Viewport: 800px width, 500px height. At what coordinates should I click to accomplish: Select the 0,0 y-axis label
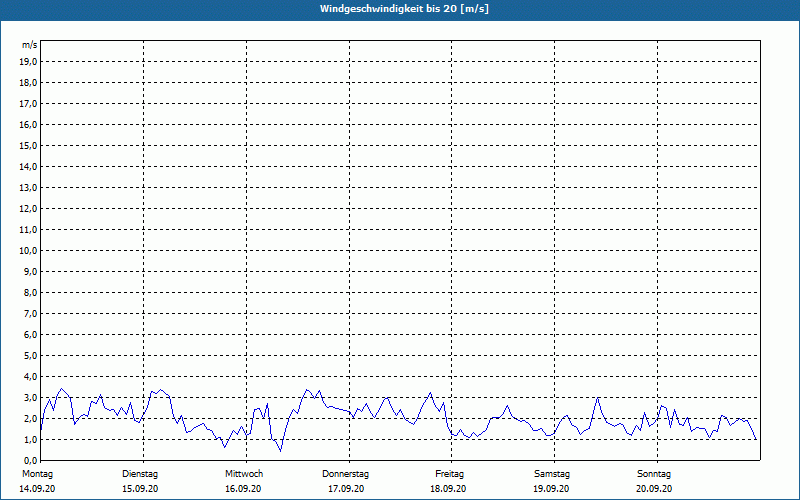pos(30,460)
